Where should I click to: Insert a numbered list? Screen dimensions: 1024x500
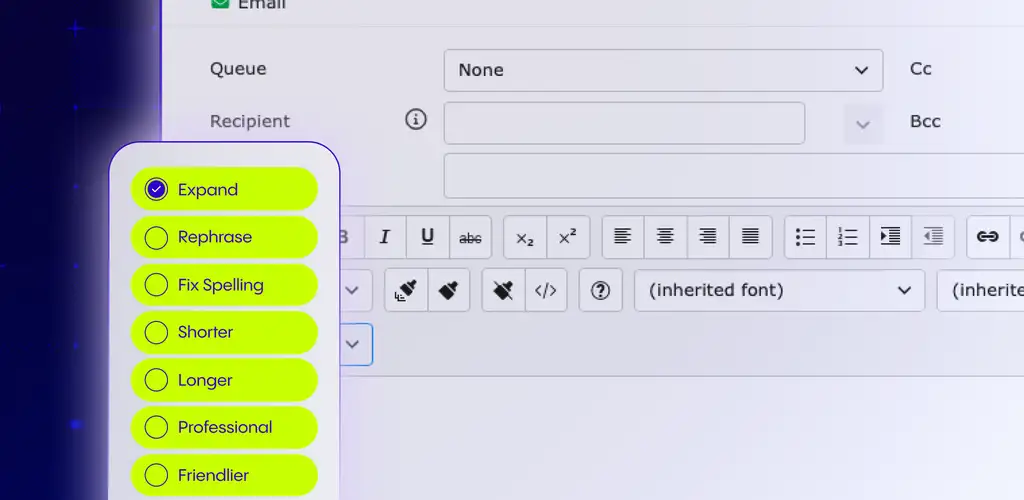click(848, 237)
